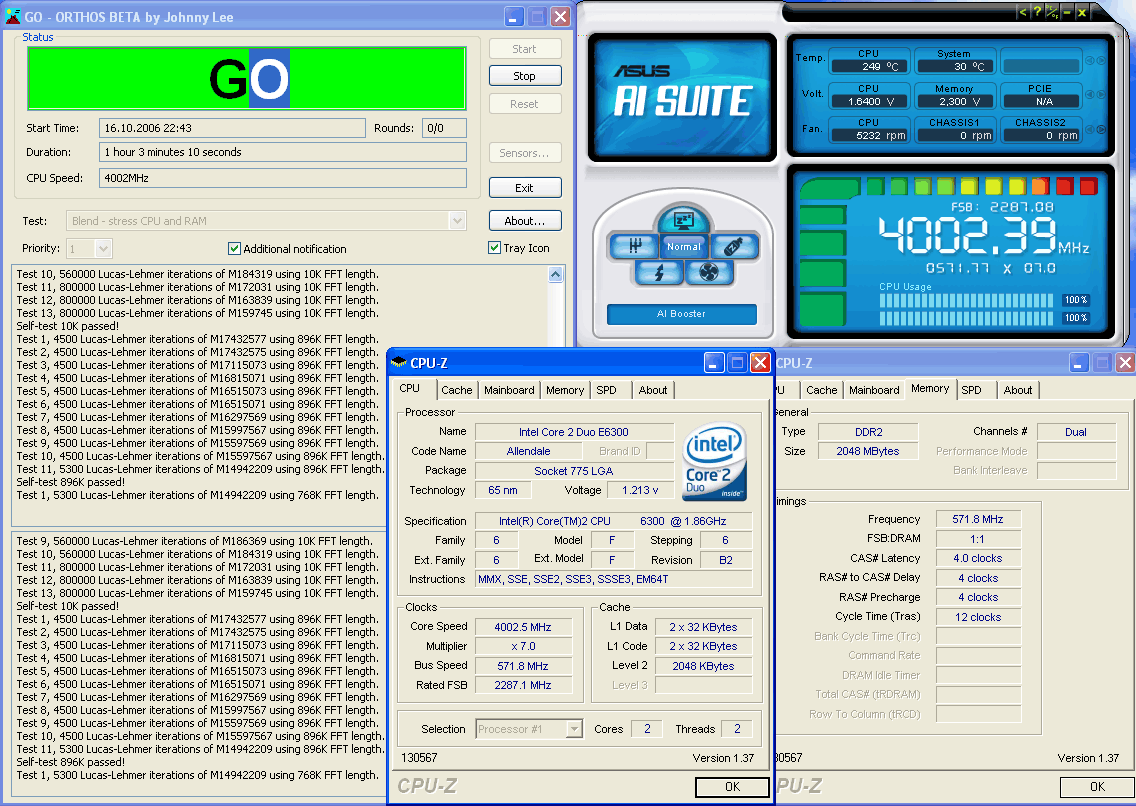
Task: Select the CPU tab in front CPU-Z
Action: click(409, 389)
